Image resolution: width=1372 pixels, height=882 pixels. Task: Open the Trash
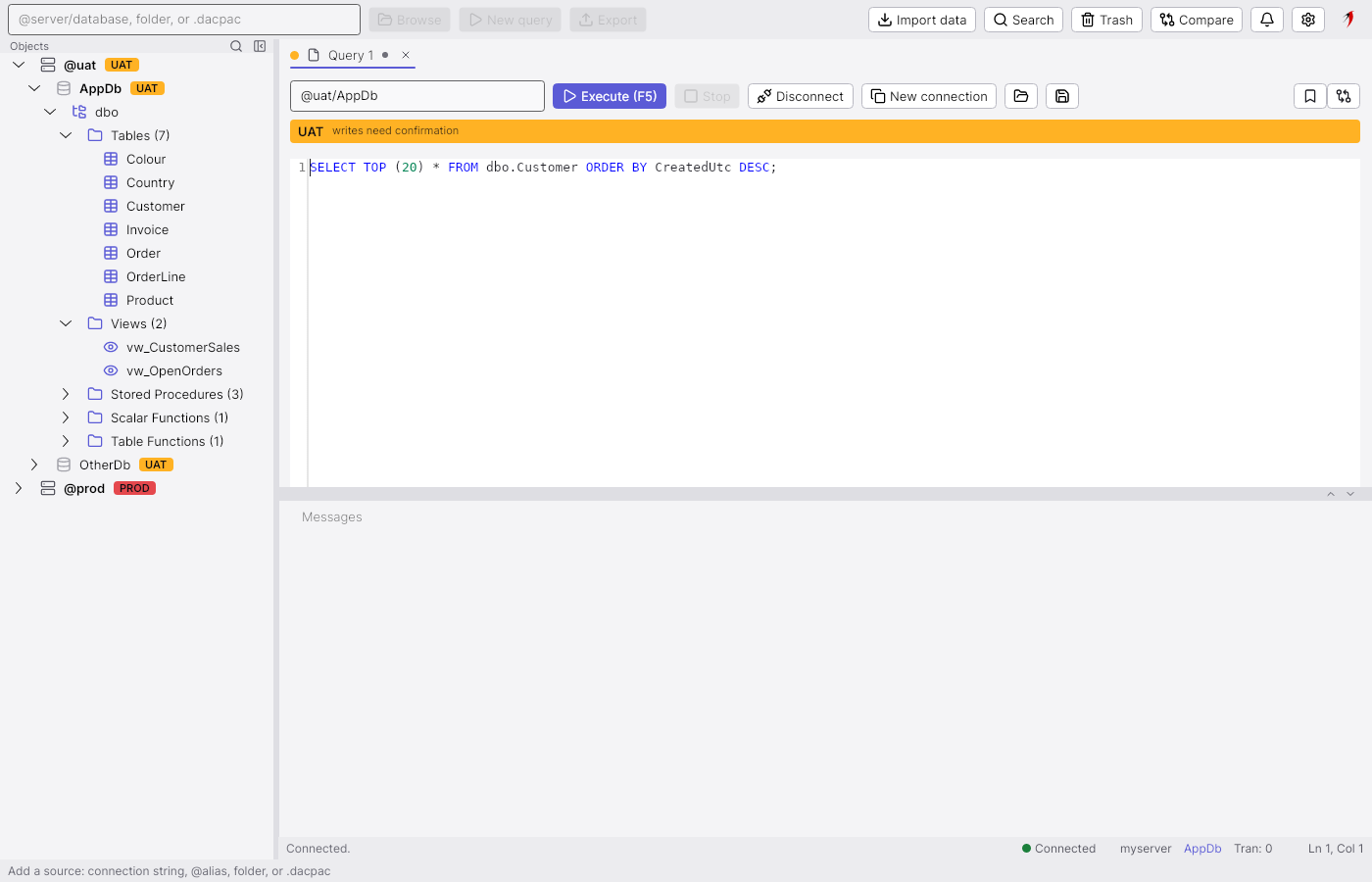(x=1106, y=20)
